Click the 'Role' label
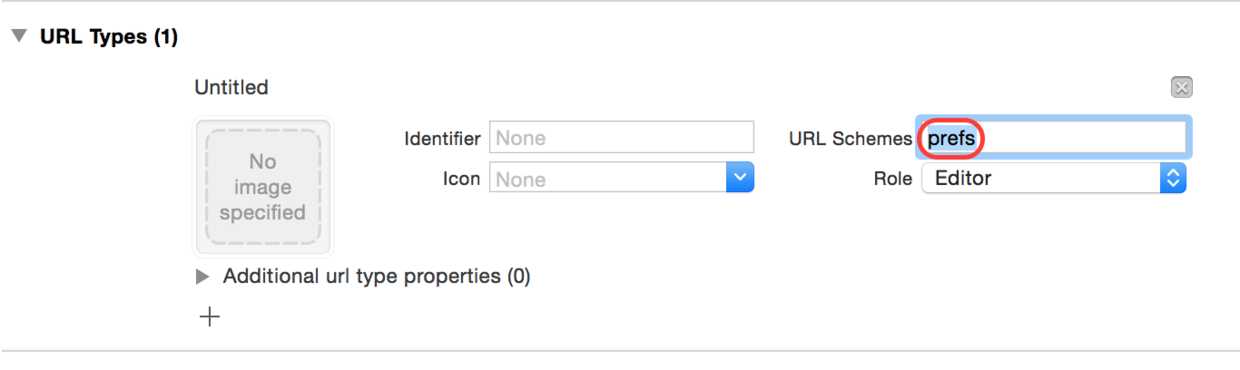The width and height of the screenshot is (1240, 370). 892,179
